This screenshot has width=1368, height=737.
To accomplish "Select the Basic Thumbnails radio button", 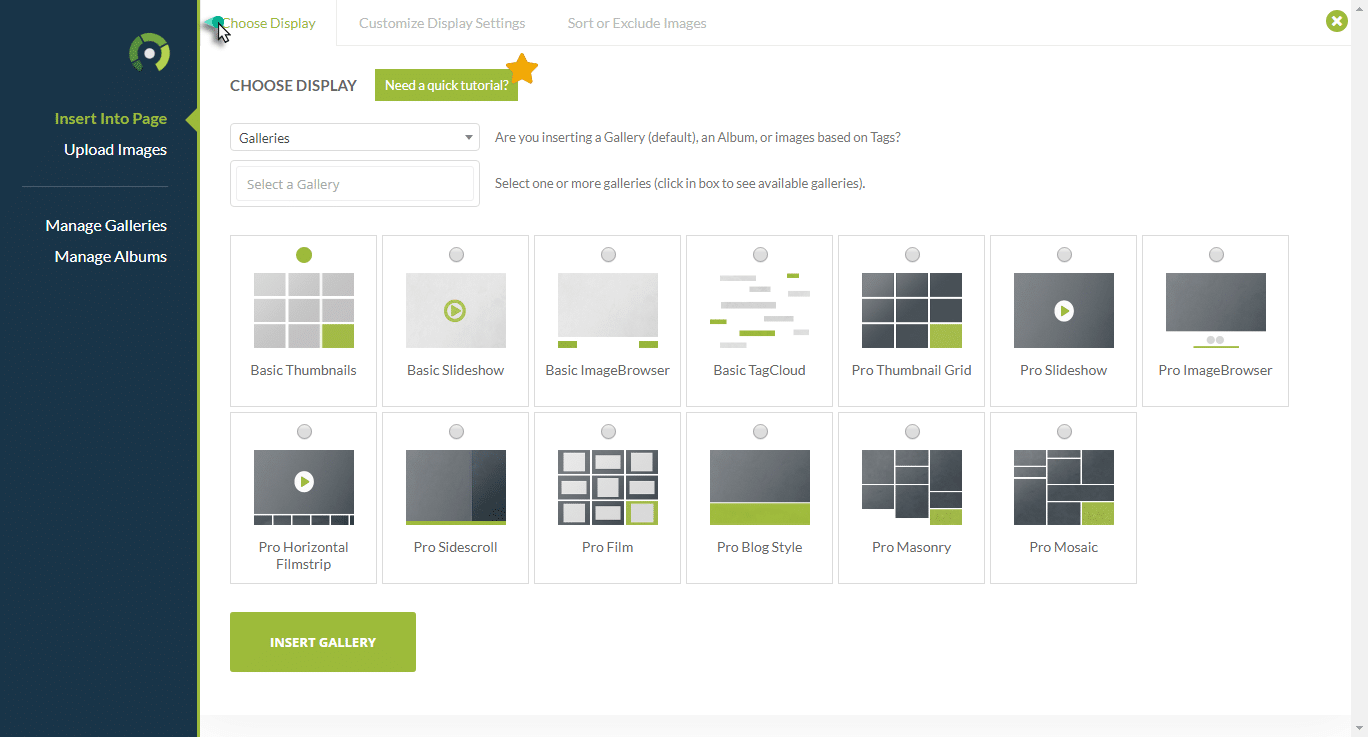I will (304, 255).
